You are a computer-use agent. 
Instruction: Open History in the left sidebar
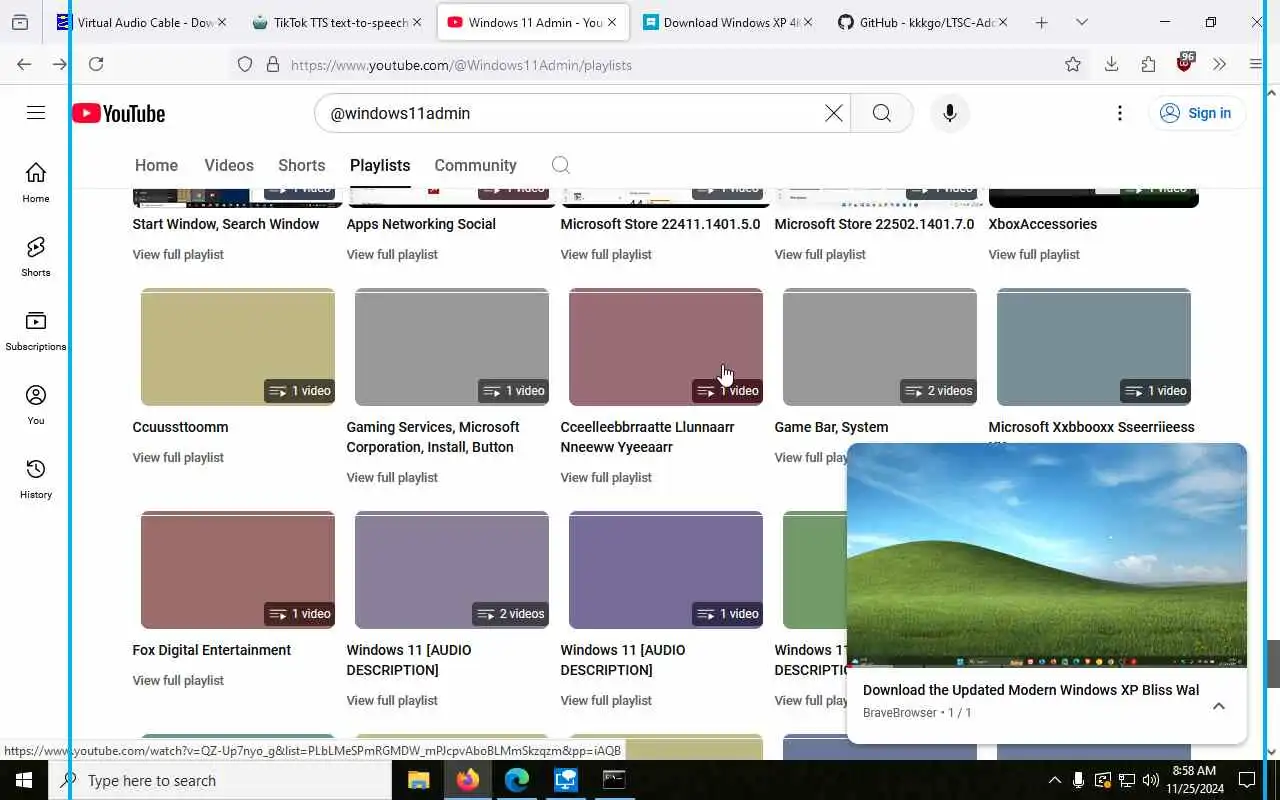click(x=36, y=478)
